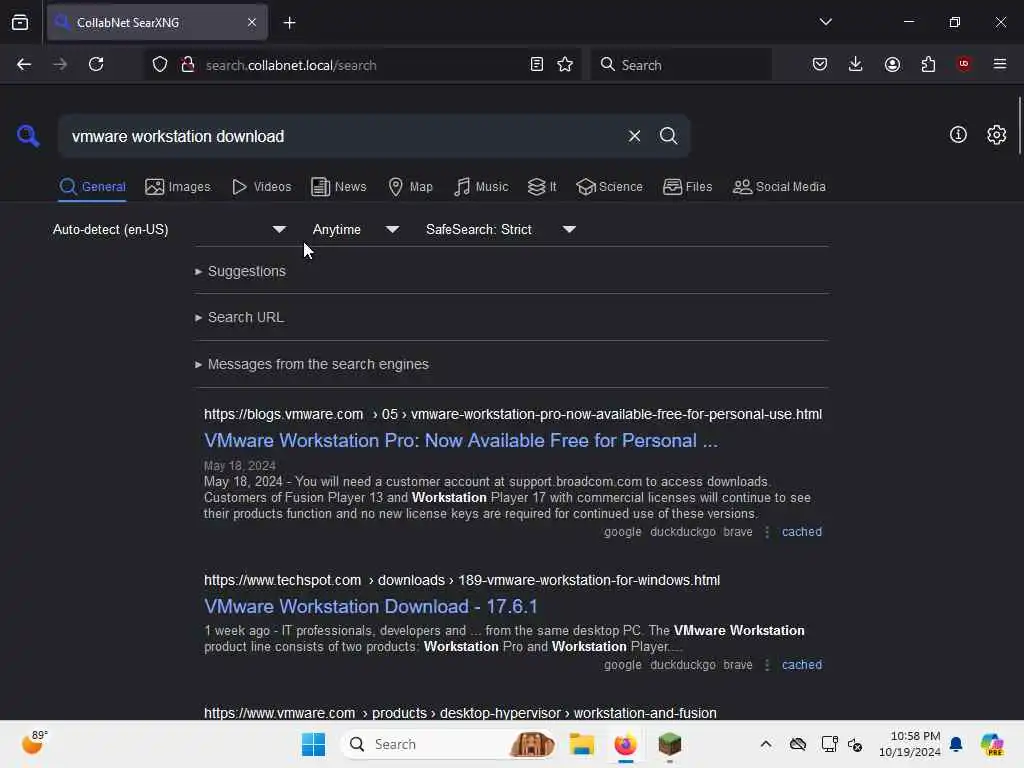The image size is (1024, 768).
Task: Expand the Suggestions section
Action: click(240, 271)
